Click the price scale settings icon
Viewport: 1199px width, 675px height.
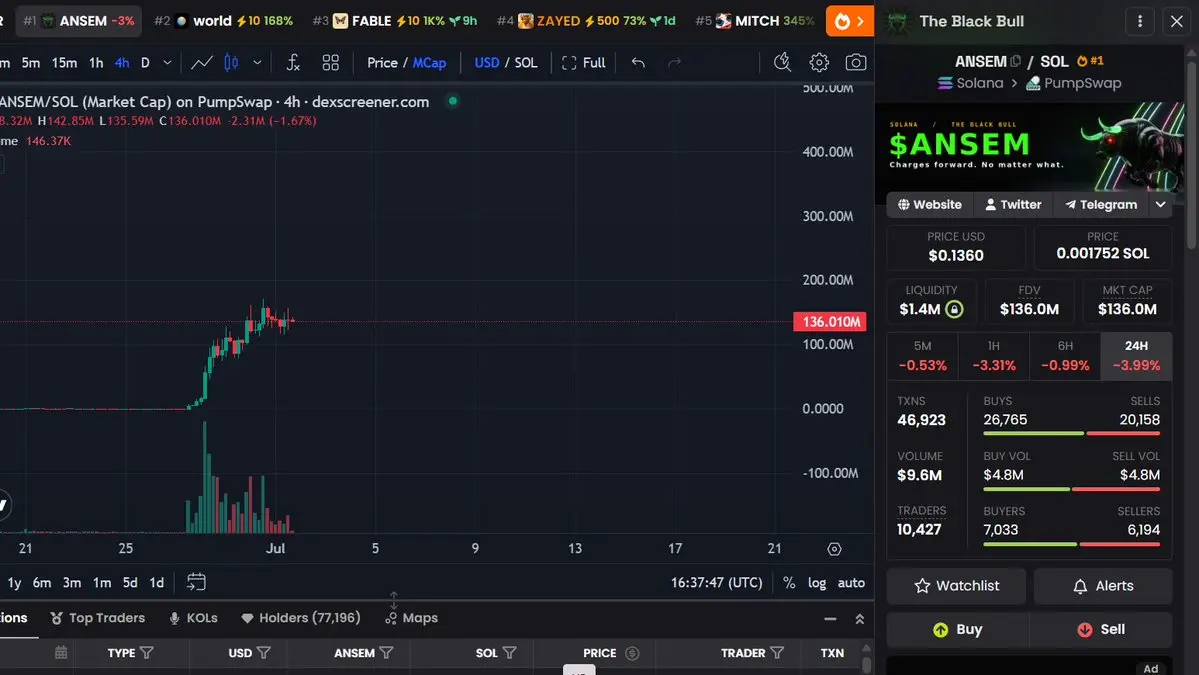coord(834,549)
